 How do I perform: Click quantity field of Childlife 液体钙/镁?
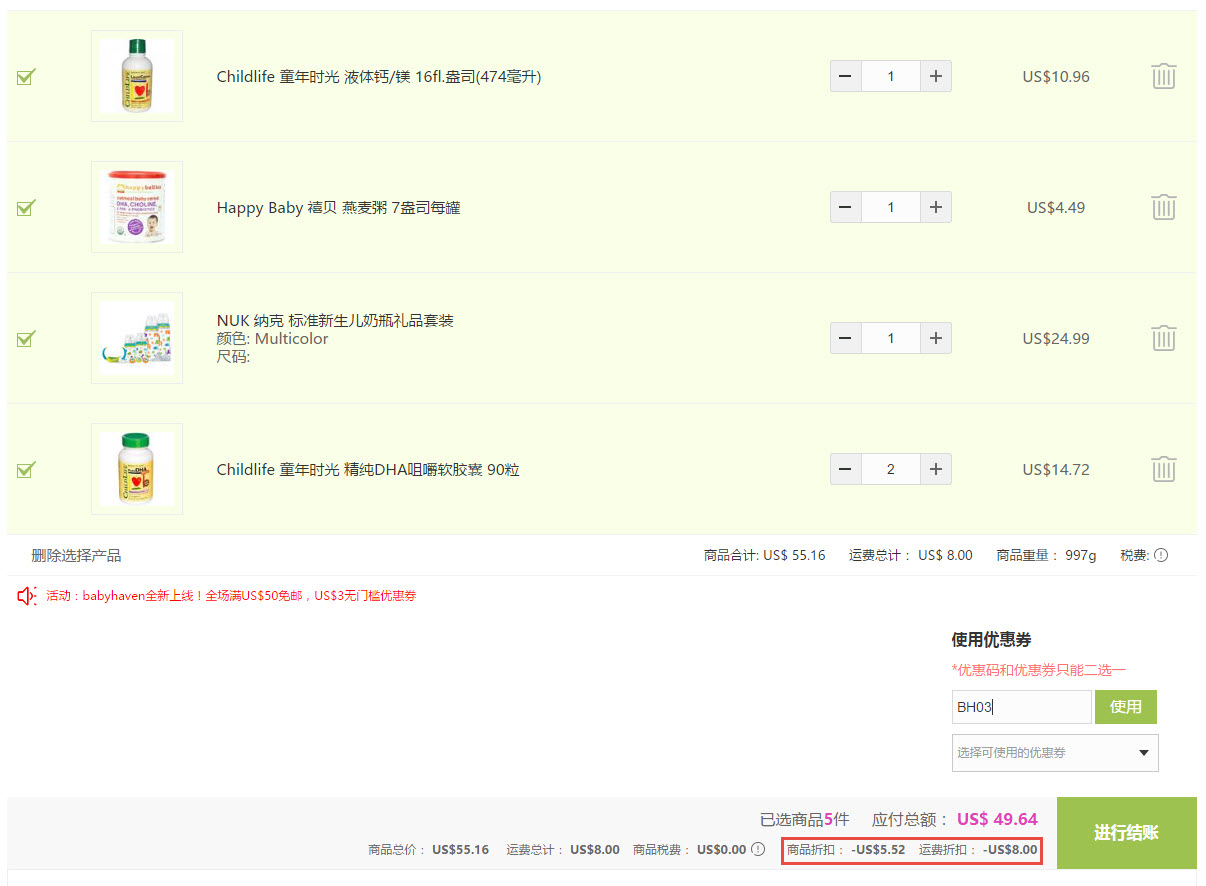click(x=891, y=77)
